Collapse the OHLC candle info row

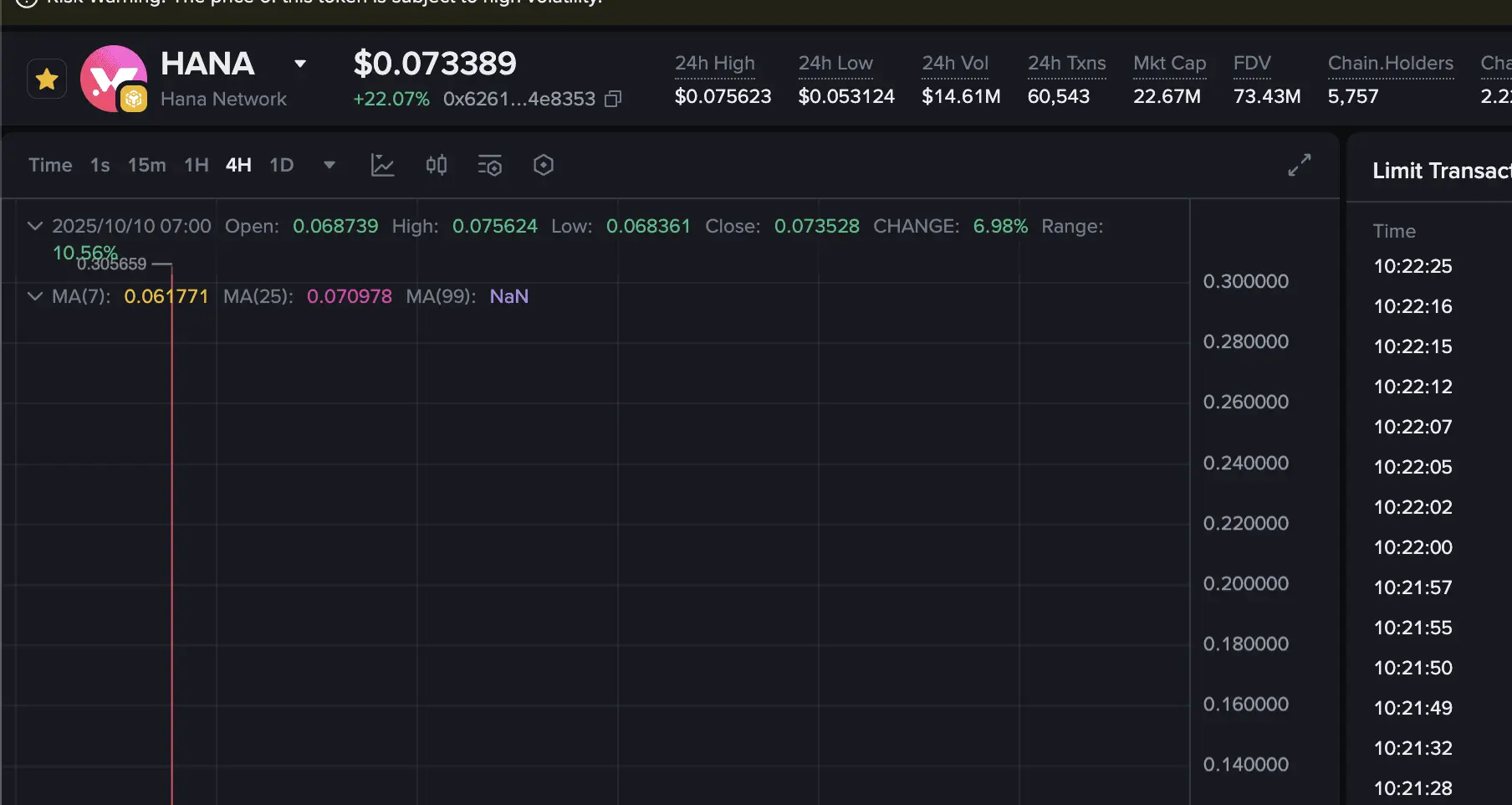(35, 226)
